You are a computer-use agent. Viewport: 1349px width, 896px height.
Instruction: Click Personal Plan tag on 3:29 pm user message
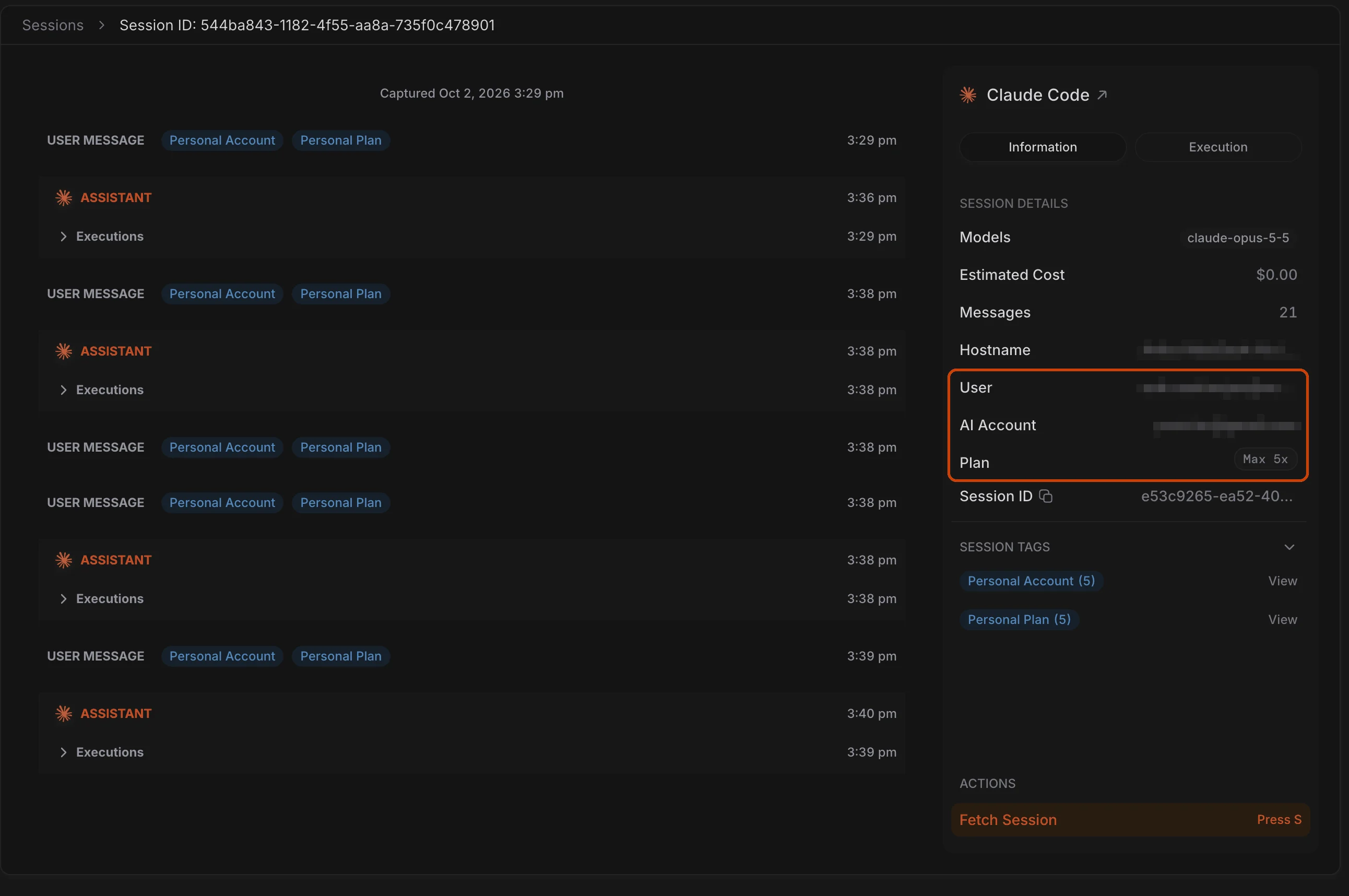(341, 140)
